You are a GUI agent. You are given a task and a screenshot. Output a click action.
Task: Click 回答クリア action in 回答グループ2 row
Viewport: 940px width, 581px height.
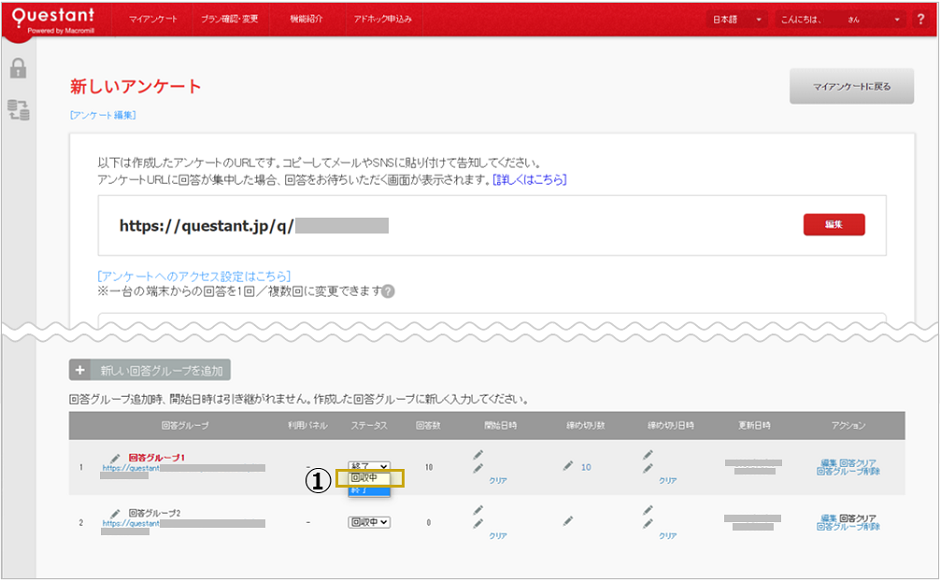pyautogui.click(x=858, y=518)
